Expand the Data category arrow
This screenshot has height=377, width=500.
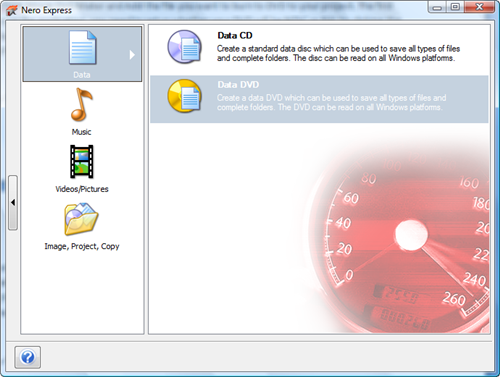tap(132, 55)
